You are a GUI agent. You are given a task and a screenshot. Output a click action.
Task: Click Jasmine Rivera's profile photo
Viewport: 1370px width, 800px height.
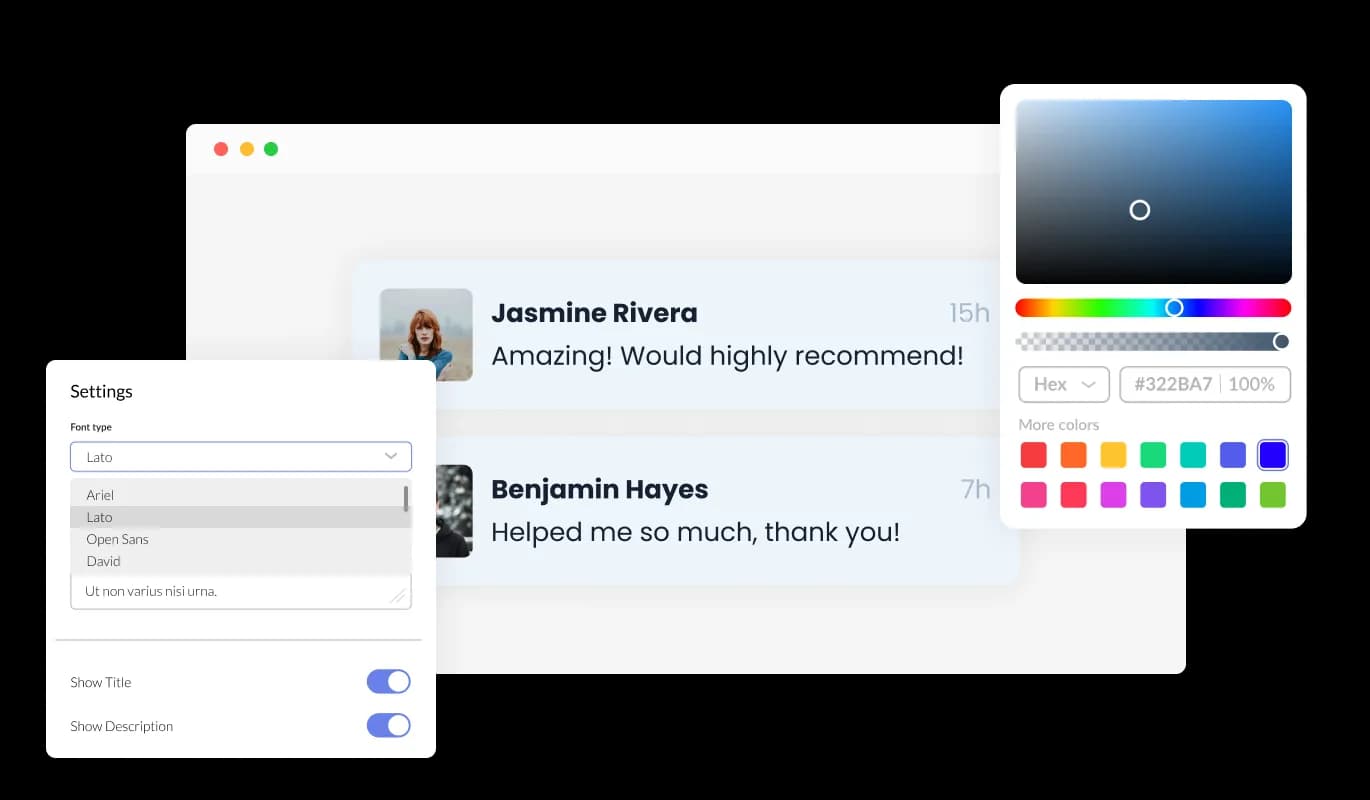tap(426, 335)
